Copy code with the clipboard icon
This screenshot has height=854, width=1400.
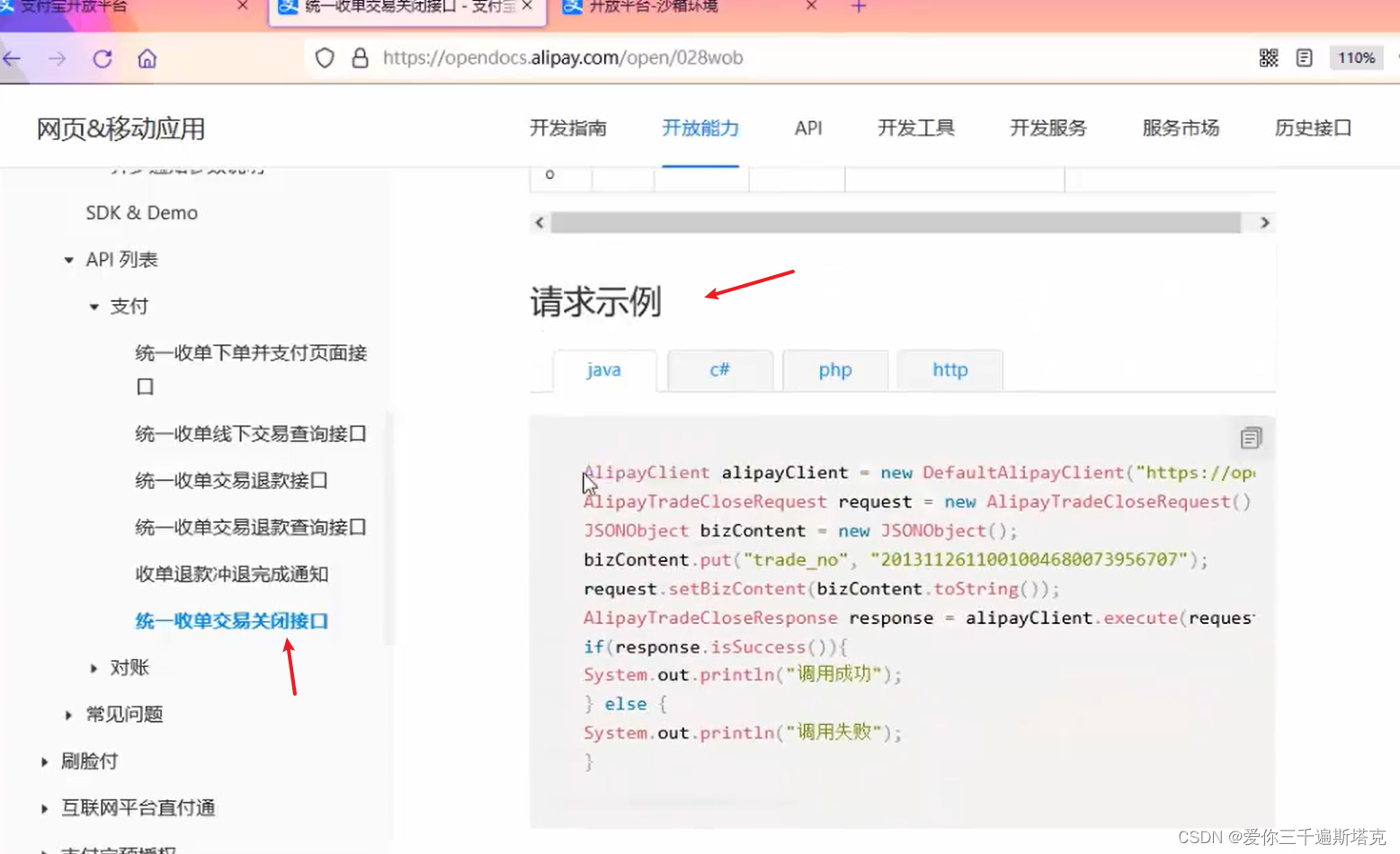click(x=1251, y=438)
